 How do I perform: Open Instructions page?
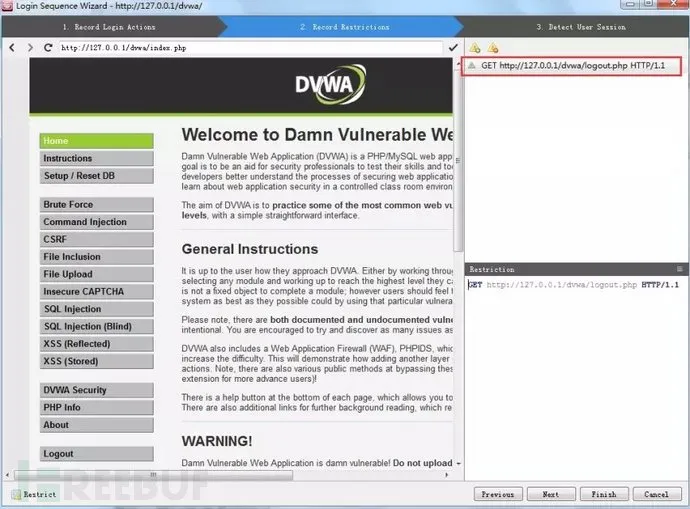pos(96,158)
